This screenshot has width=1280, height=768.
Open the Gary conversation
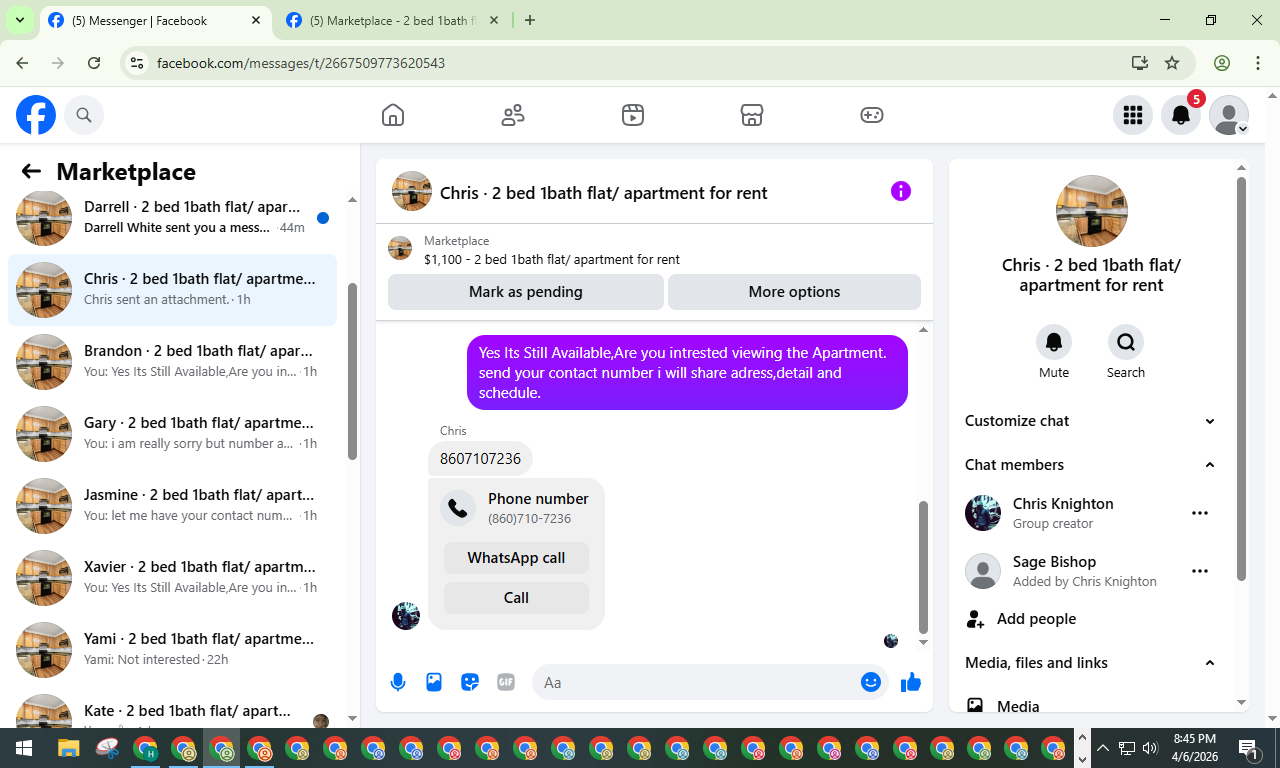(172, 434)
